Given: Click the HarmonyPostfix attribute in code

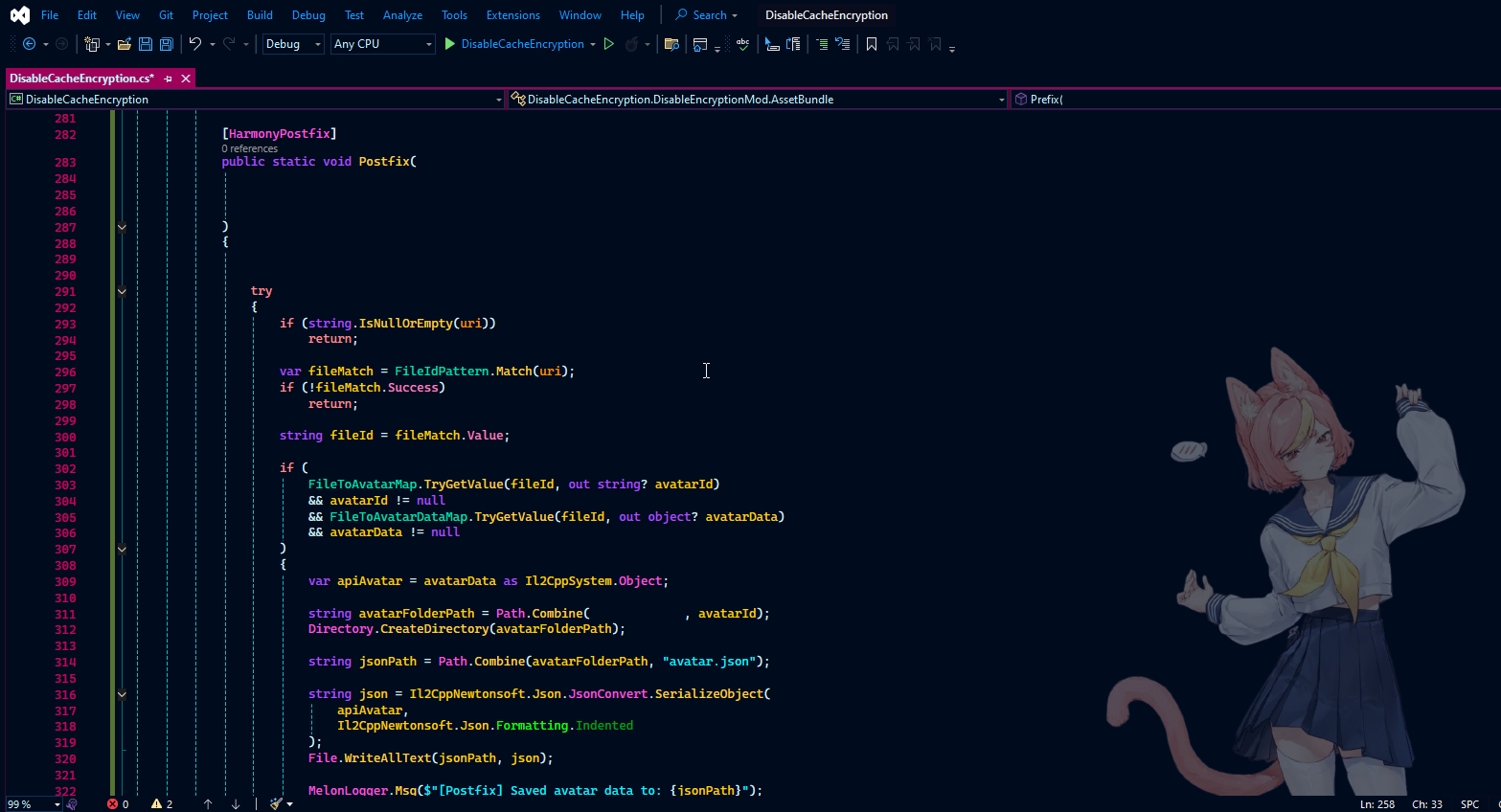Looking at the screenshot, I should coord(279,134).
